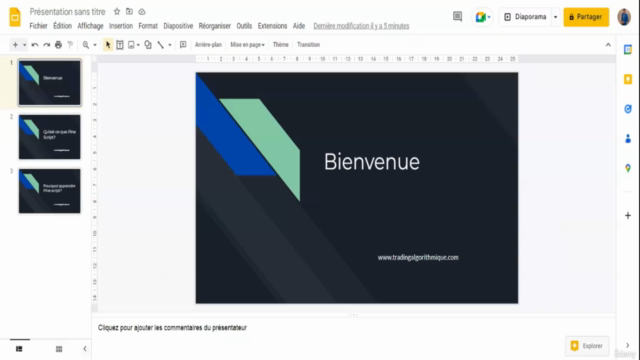Screen dimensions: 640x360
Task: Select slide 3 Pourquoi apprendre thumbnail
Action: click(x=49, y=191)
